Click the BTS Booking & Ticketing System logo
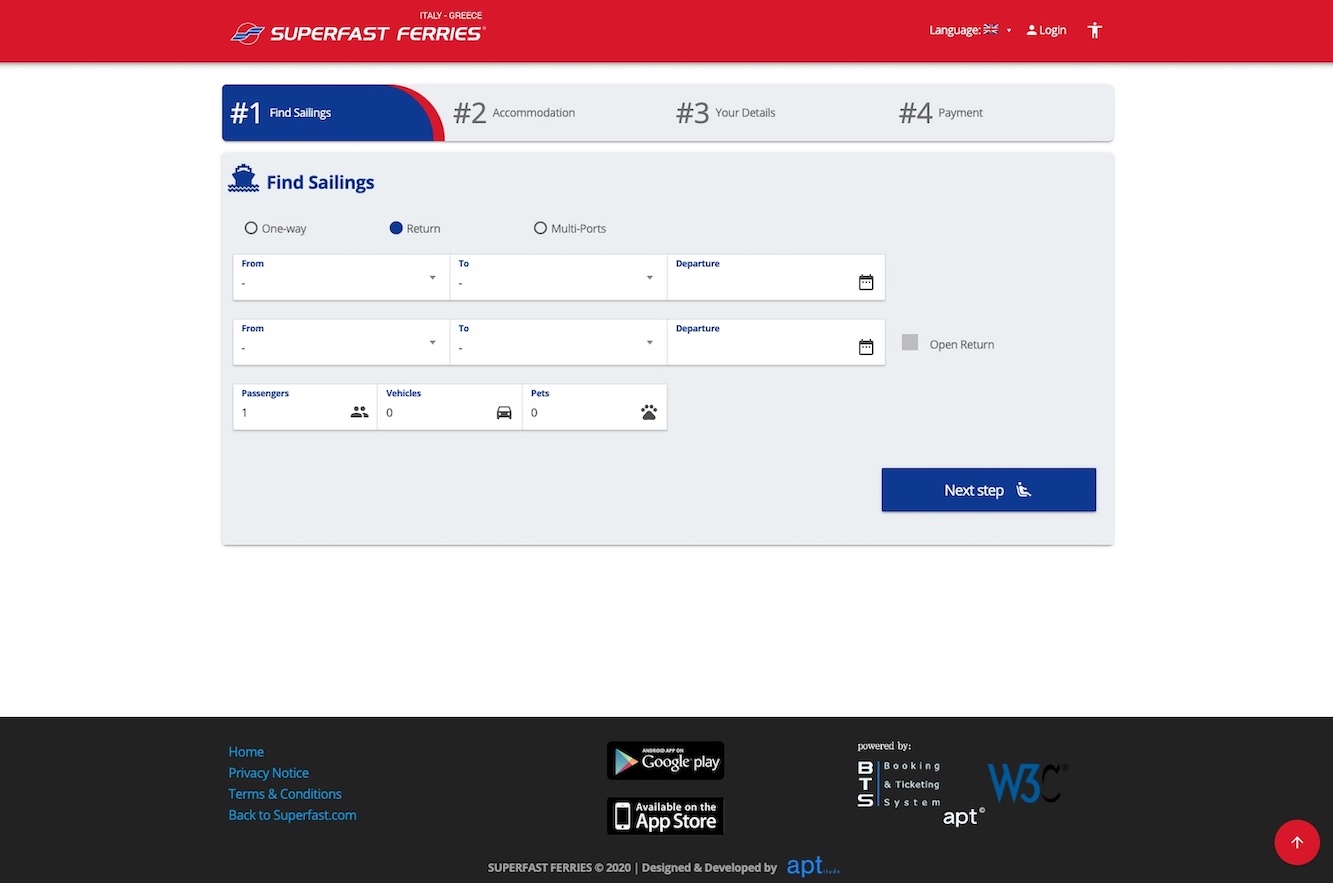This screenshot has height=883, width=1333. (x=898, y=784)
